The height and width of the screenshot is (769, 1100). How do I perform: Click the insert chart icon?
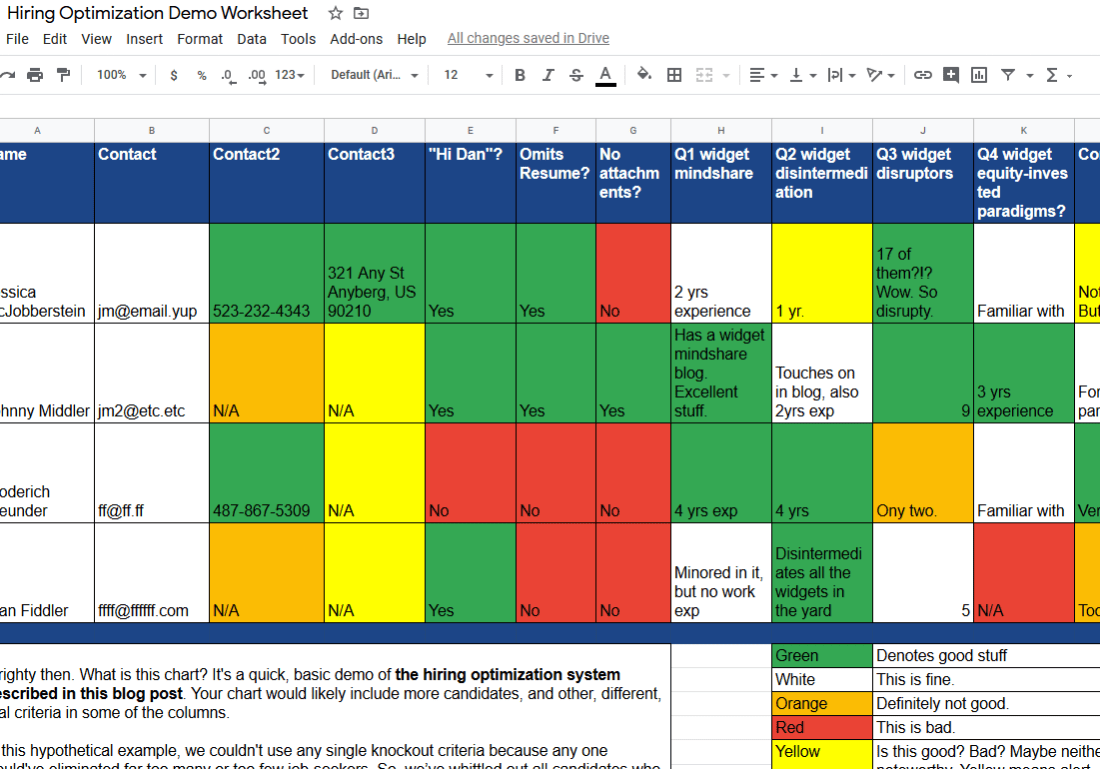[x=979, y=75]
